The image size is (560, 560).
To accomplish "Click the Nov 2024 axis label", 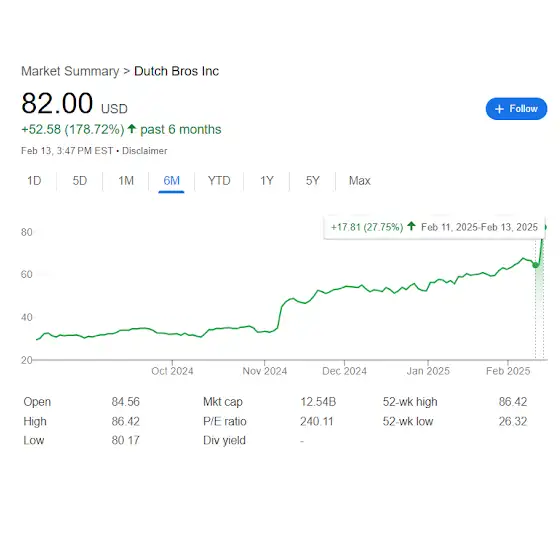I will [x=265, y=371].
